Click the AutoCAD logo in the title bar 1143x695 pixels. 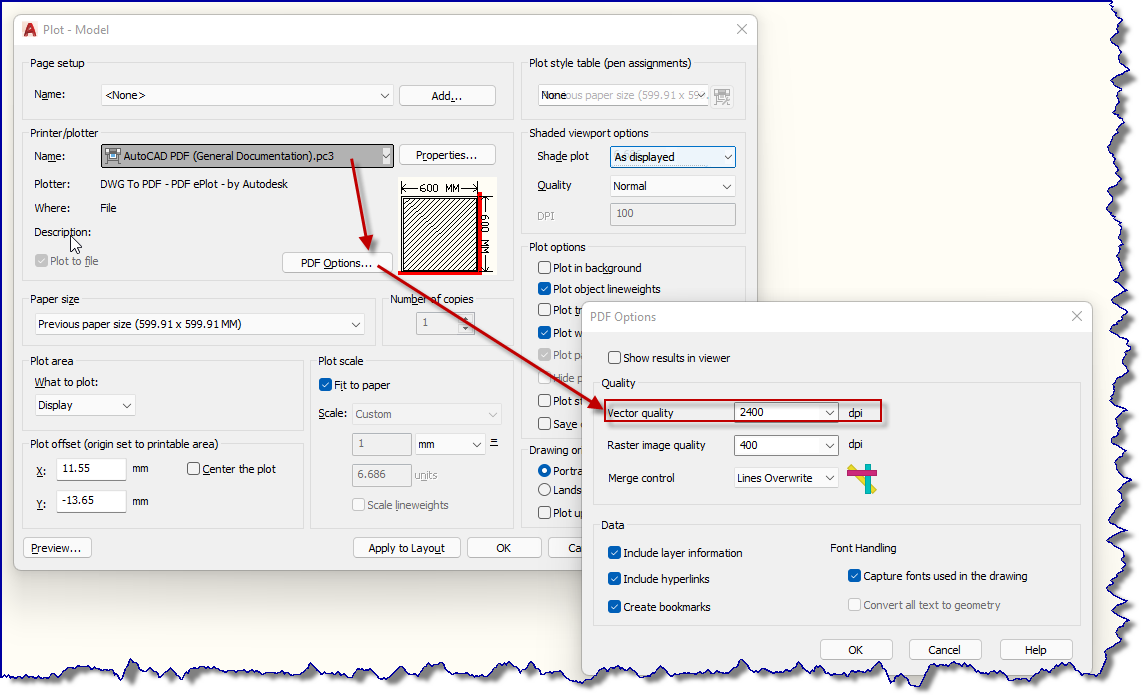tap(28, 29)
